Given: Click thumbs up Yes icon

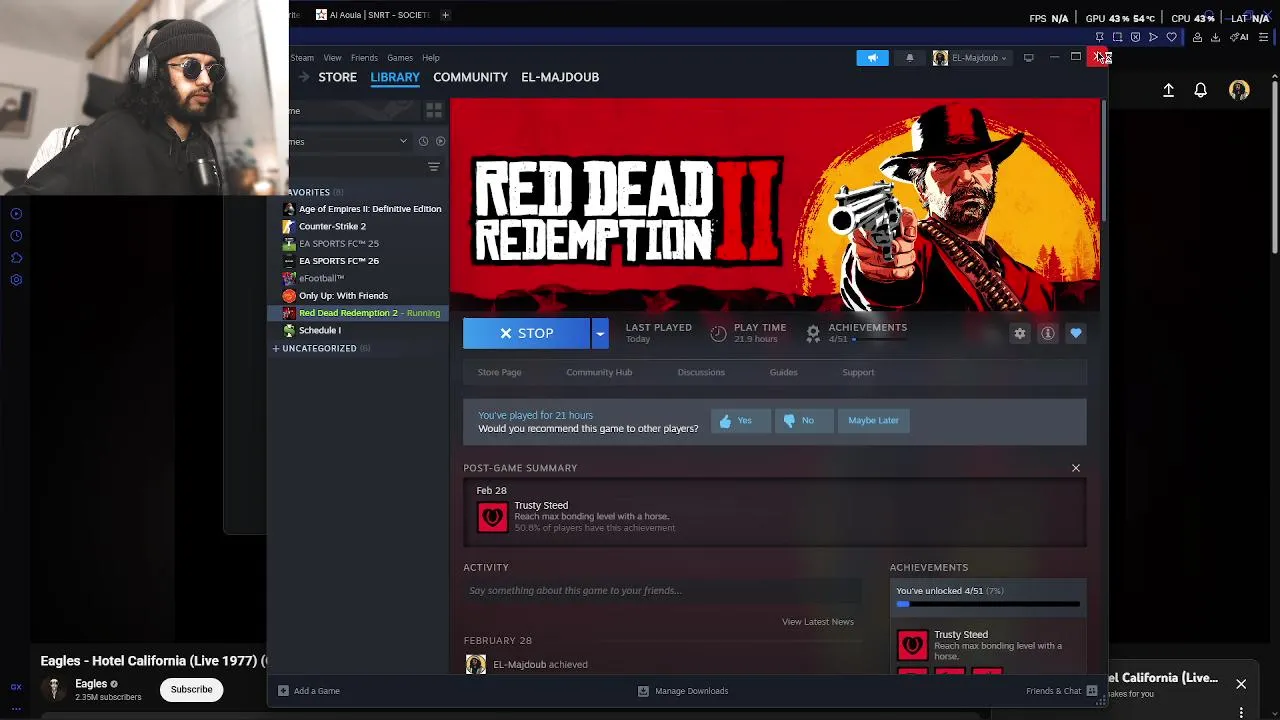Looking at the screenshot, I should (726, 421).
